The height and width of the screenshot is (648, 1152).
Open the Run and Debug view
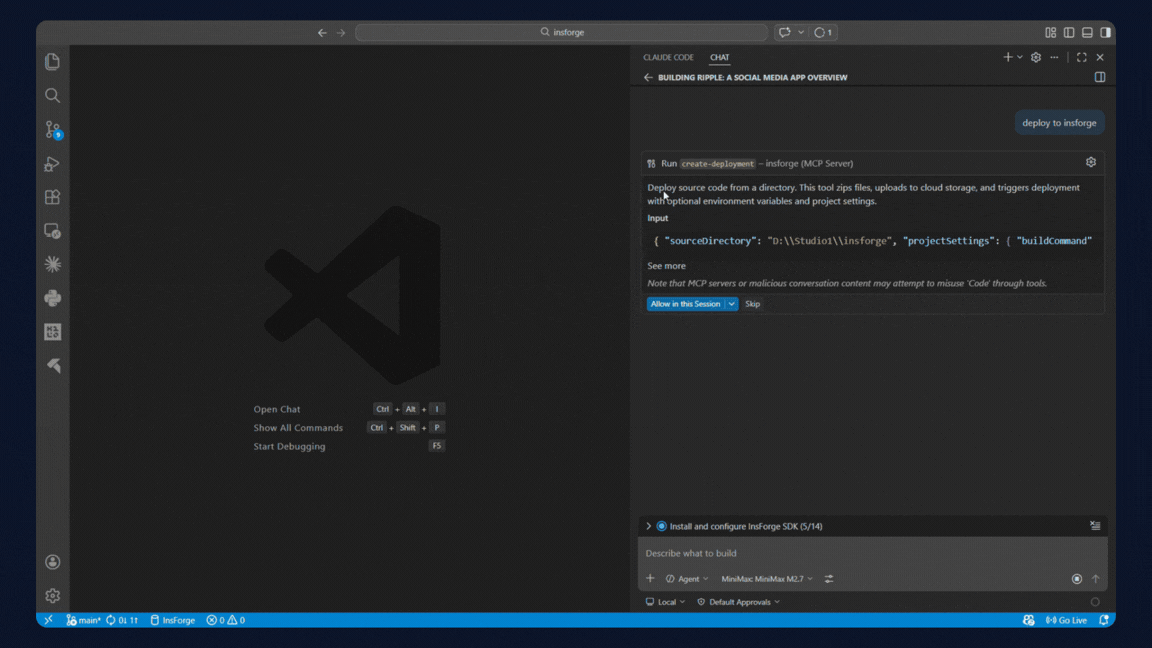pos(52,164)
